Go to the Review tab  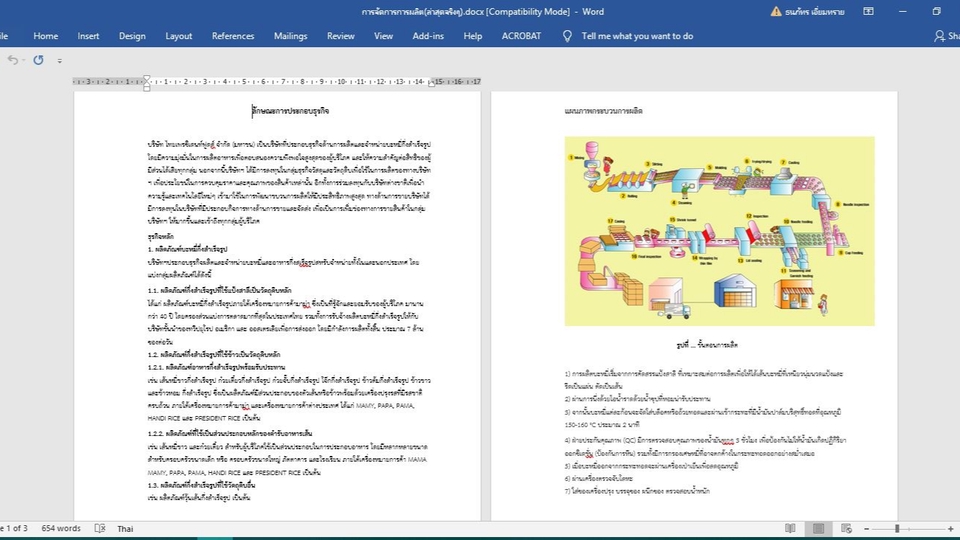coord(340,36)
